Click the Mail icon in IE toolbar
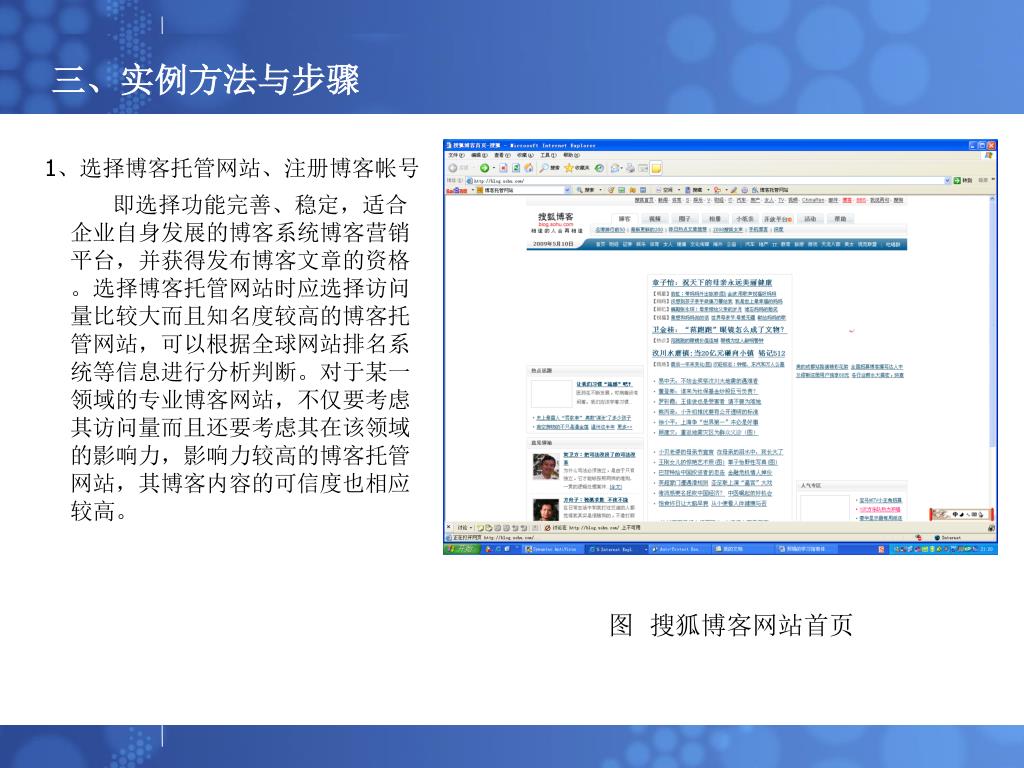This screenshot has height=768, width=1024. (616, 168)
